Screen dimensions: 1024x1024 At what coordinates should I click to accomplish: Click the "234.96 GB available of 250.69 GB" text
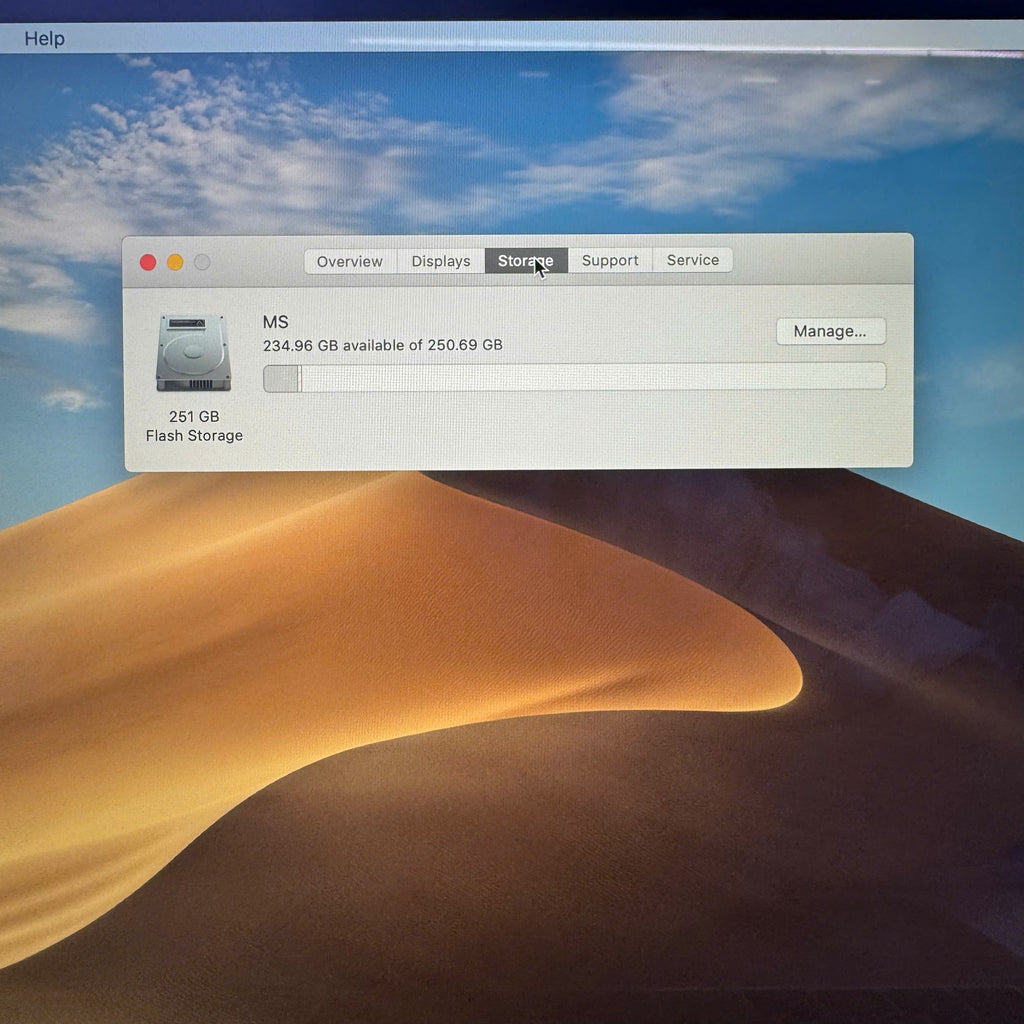(383, 345)
